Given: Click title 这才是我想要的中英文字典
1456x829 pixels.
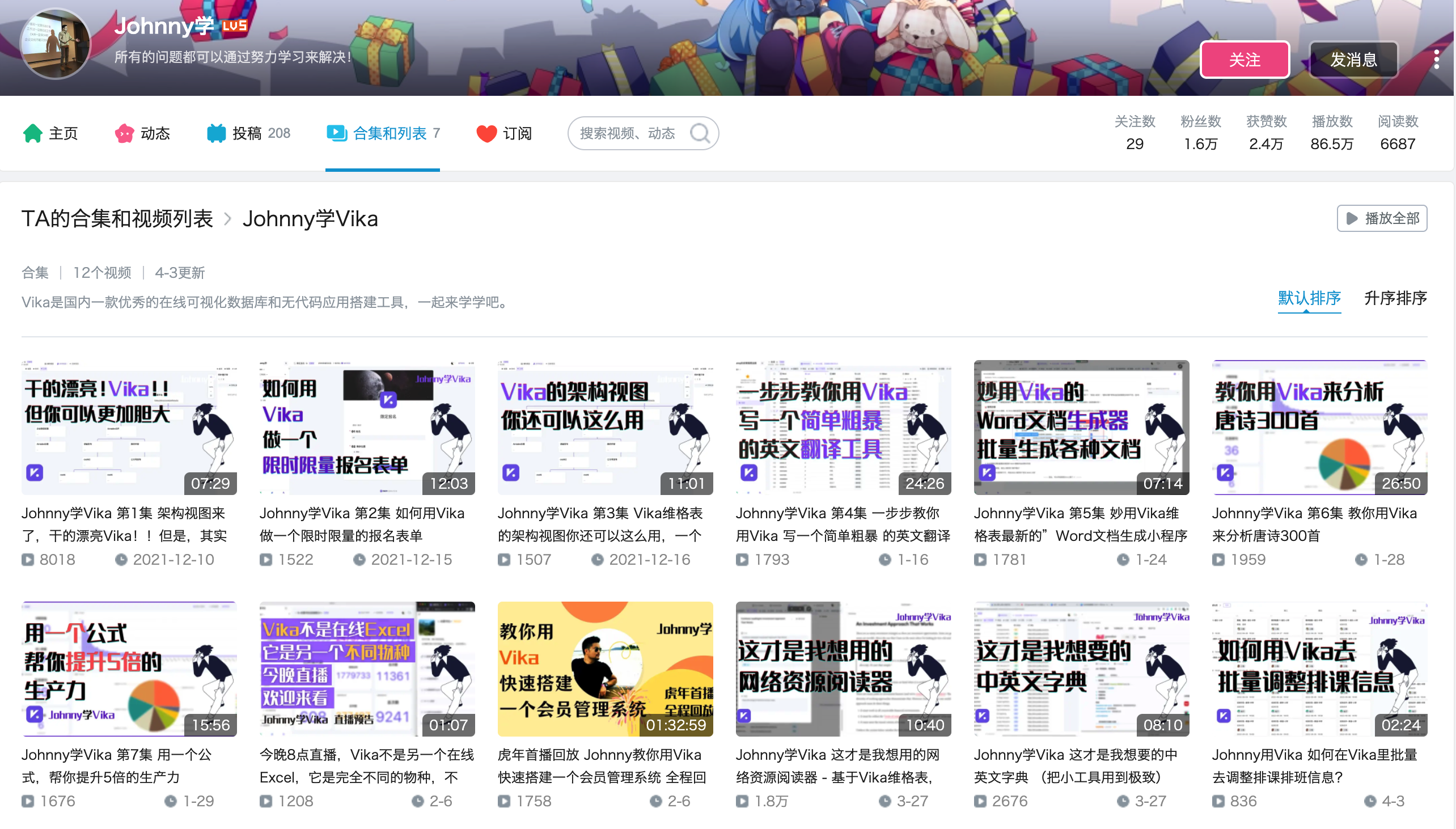Looking at the screenshot, I should coord(1076,766).
